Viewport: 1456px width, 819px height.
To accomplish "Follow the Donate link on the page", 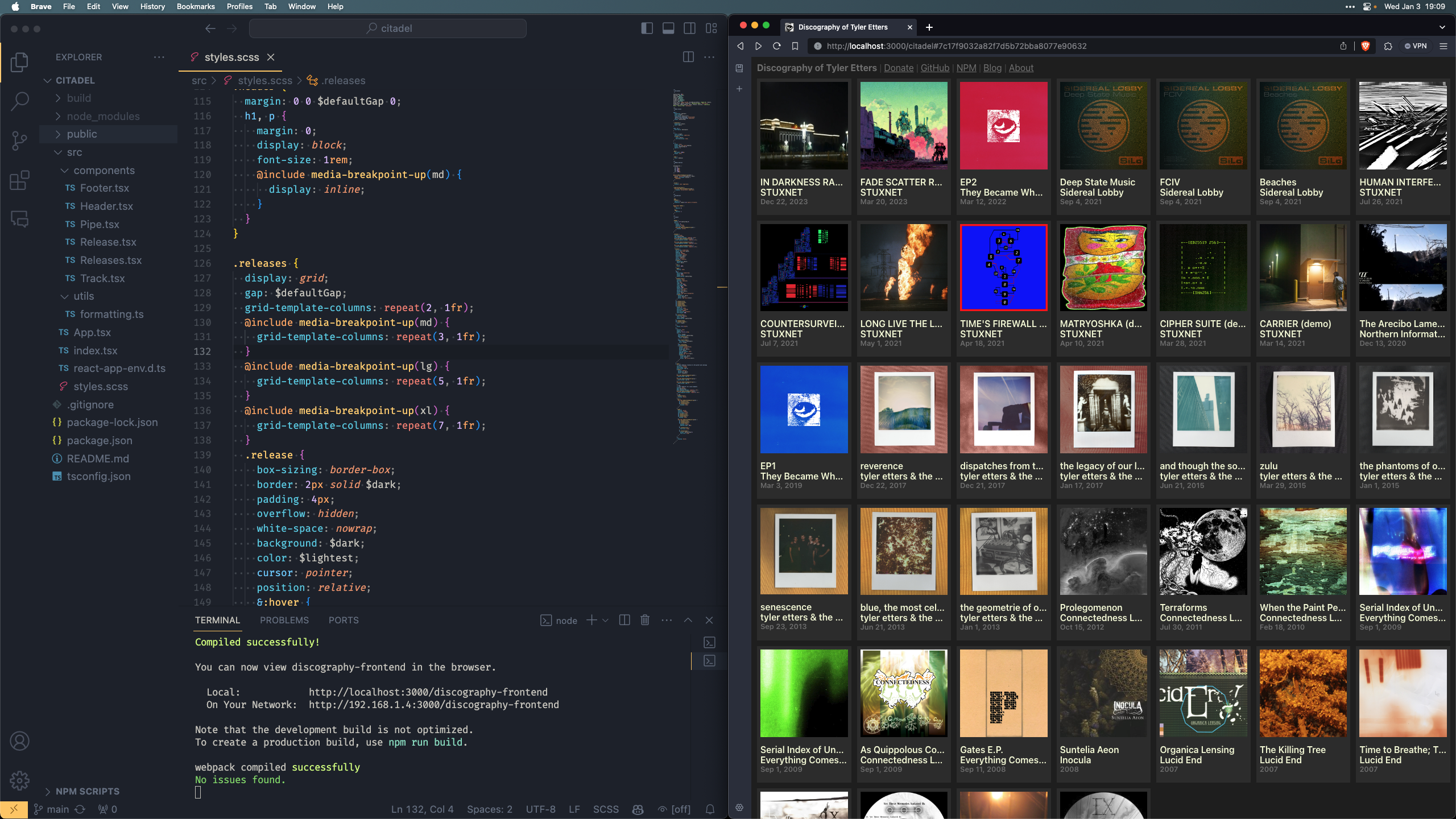I will click(x=899, y=68).
